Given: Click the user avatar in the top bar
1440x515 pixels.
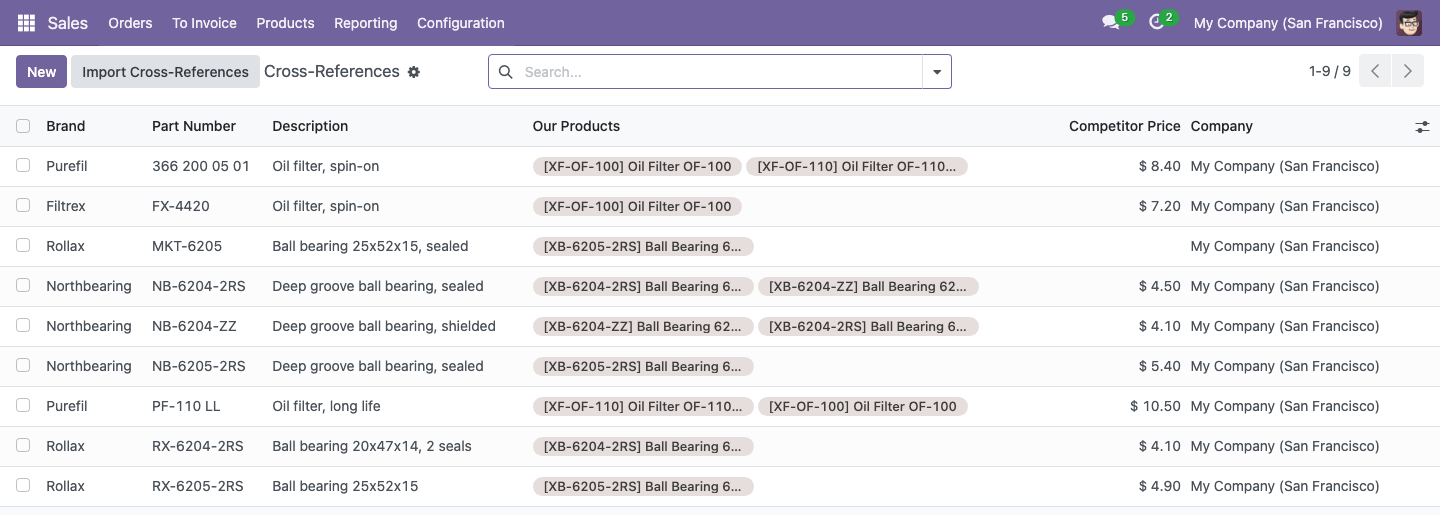Looking at the screenshot, I should [x=1409, y=23].
